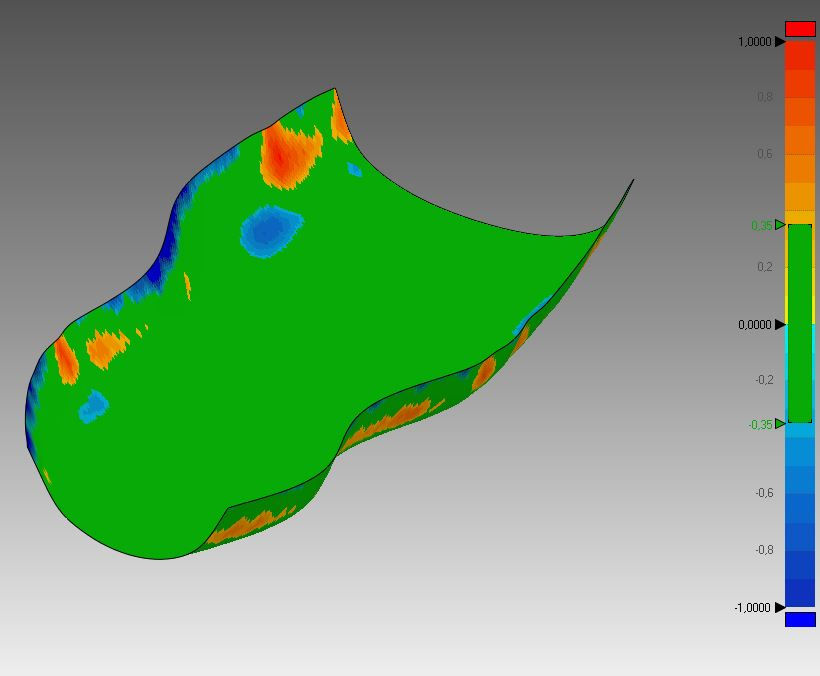Select the green marker arrow beside -0,35
Image resolution: width=820 pixels, height=676 pixels.
click(780, 423)
